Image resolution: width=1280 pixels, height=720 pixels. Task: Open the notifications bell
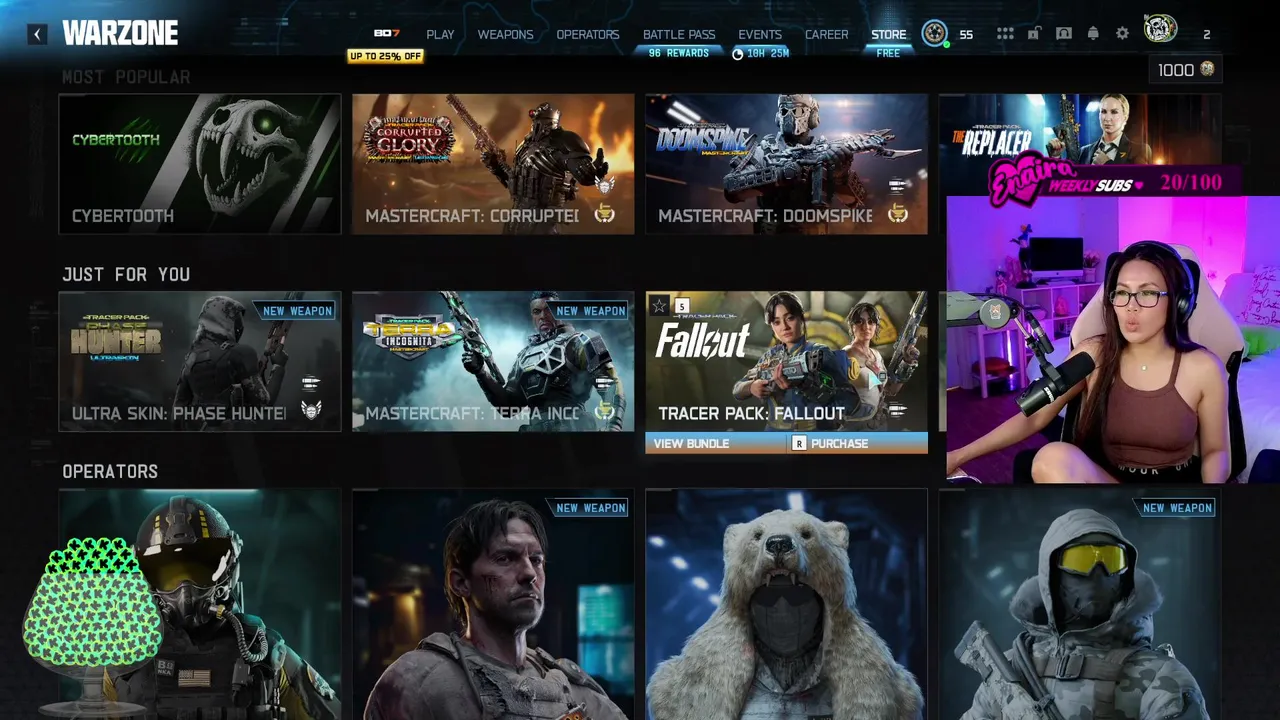pyautogui.click(x=1093, y=34)
